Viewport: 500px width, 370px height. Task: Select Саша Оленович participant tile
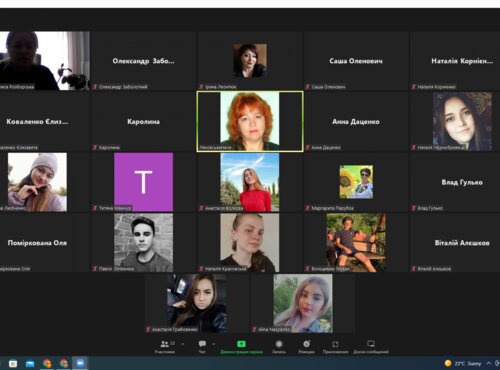point(356,61)
